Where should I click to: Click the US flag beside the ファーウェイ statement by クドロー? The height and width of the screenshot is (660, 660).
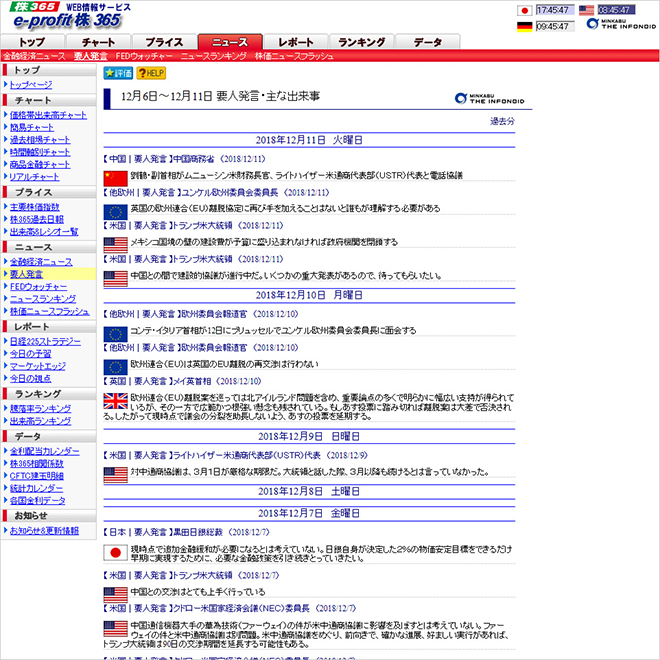point(115,629)
